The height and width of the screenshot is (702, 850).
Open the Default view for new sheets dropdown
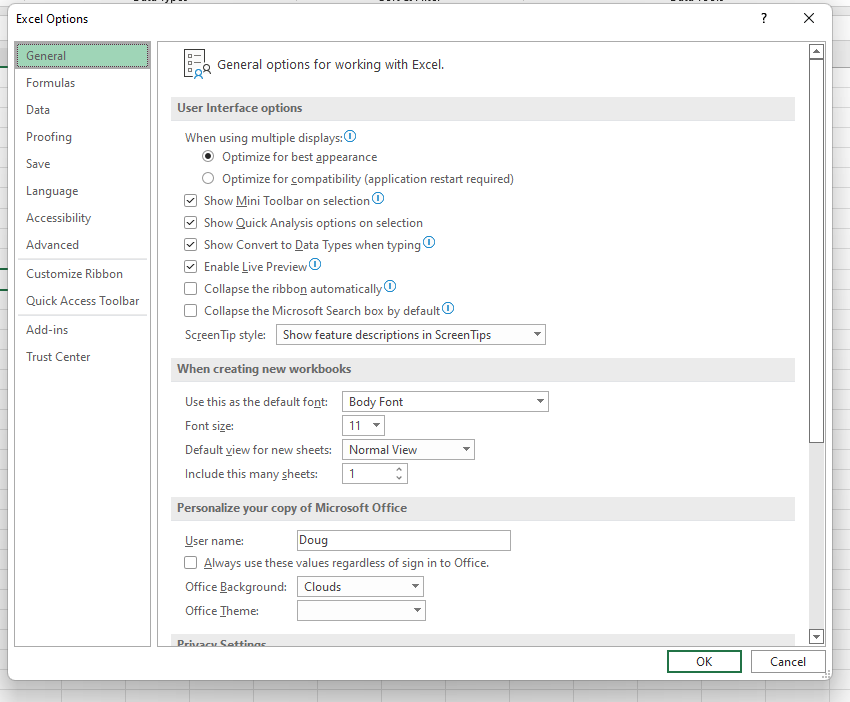point(464,449)
